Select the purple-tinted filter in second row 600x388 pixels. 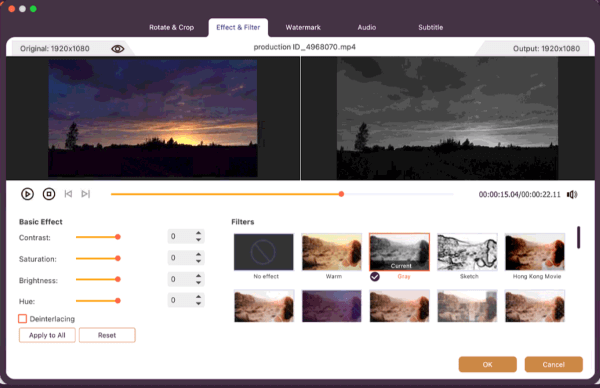pyautogui.click(x=331, y=306)
